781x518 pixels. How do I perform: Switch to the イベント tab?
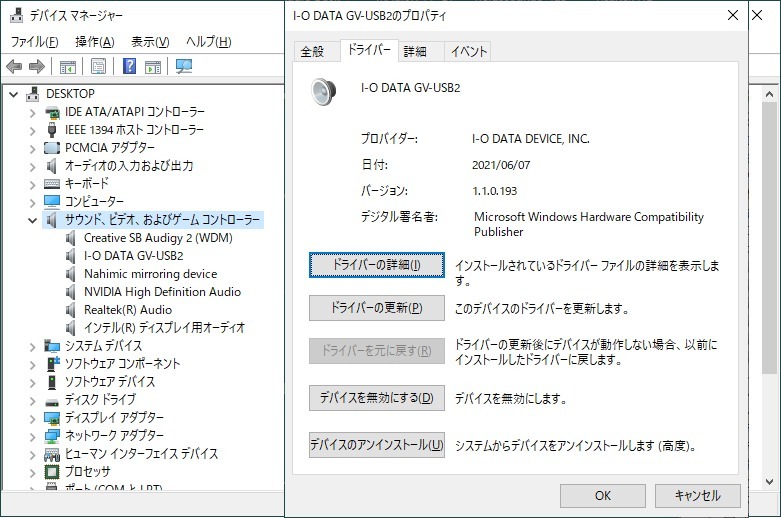click(x=467, y=51)
